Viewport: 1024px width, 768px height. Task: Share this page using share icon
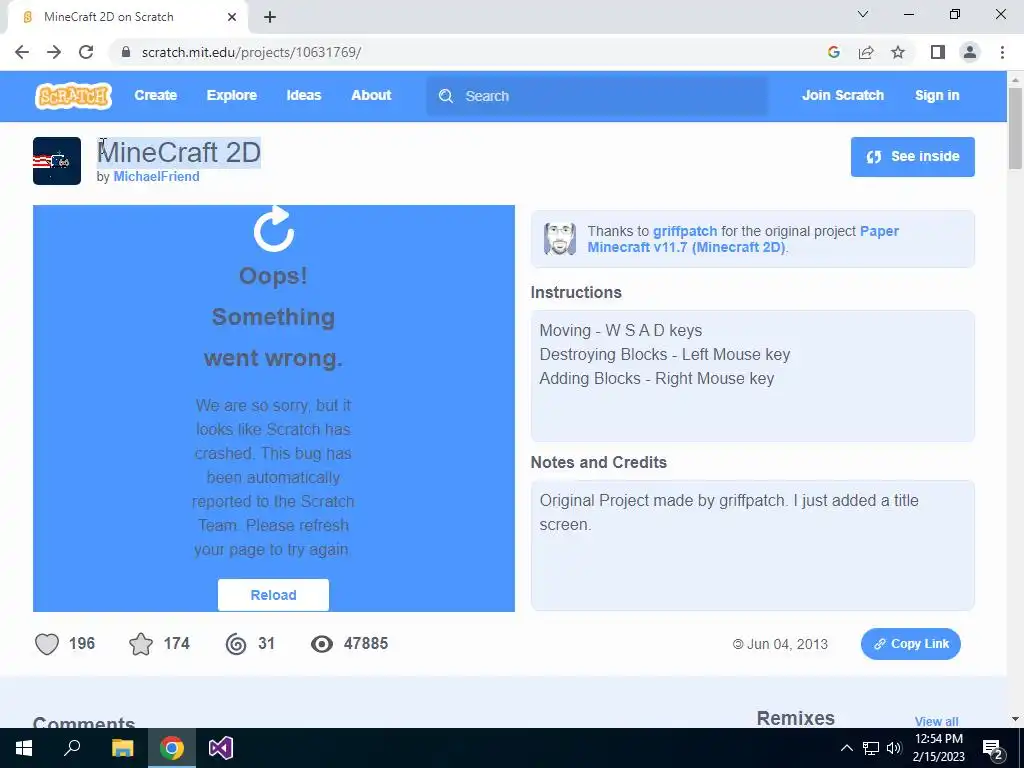pyautogui.click(x=866, y=52)
